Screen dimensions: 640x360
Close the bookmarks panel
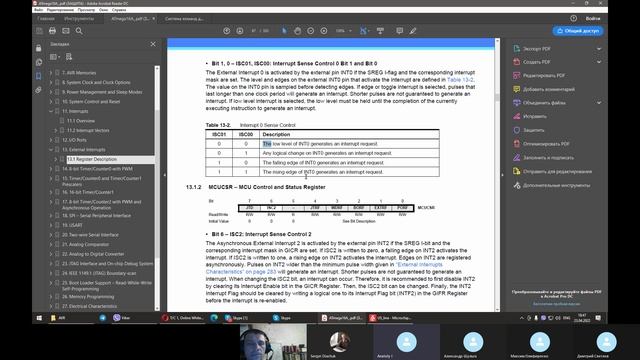pos(153,44)
